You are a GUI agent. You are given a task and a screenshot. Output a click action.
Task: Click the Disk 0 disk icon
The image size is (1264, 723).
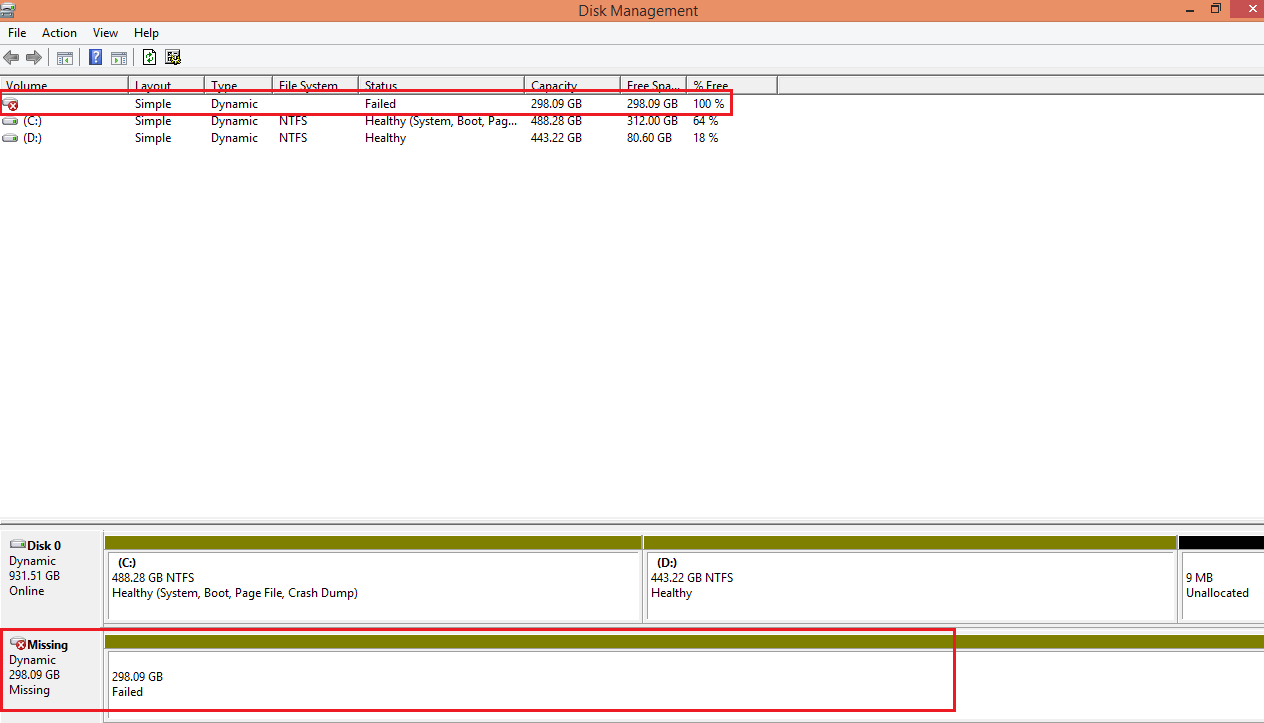click(x=17, y=545)
